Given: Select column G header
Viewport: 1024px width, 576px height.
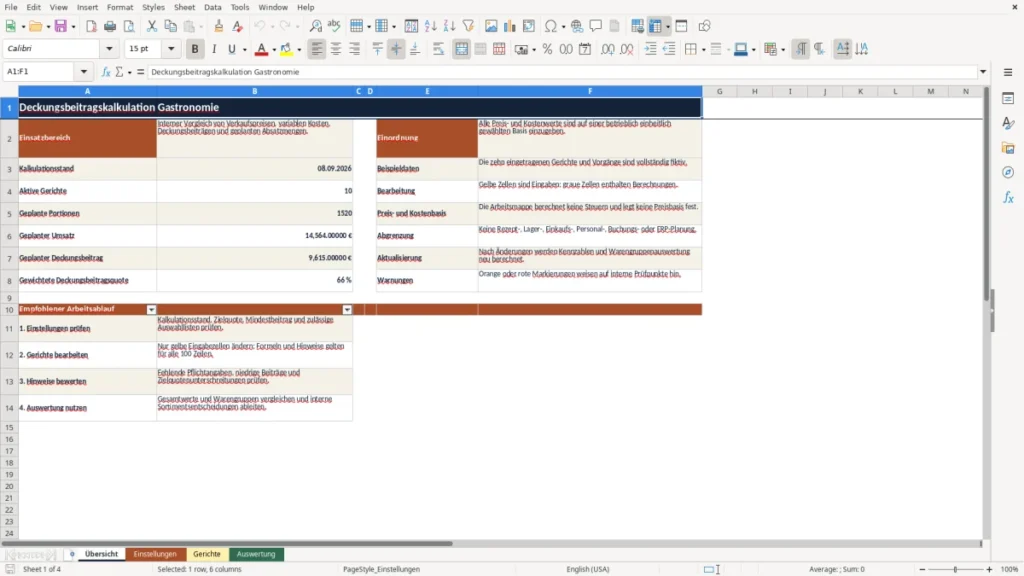Looking at the screenshot, I should pos(720,91).
